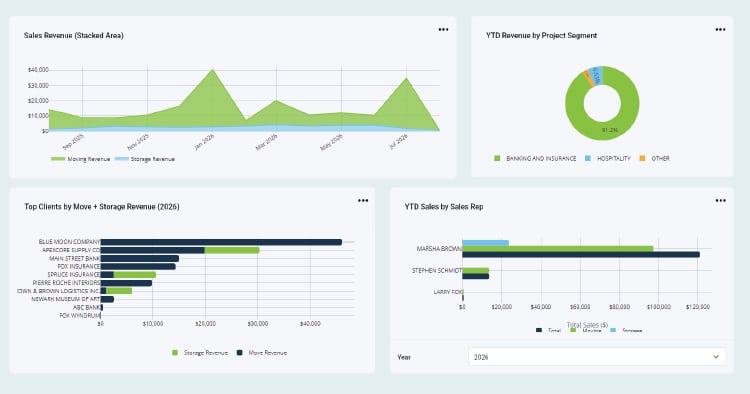
Task: Click the 'Year' field label
Action: tap(404, 357)
